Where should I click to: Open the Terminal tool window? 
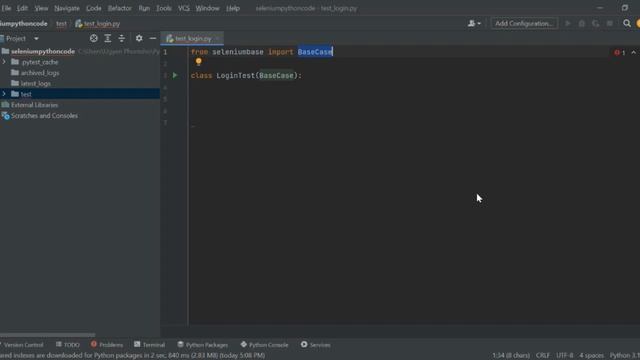point(149,345)
